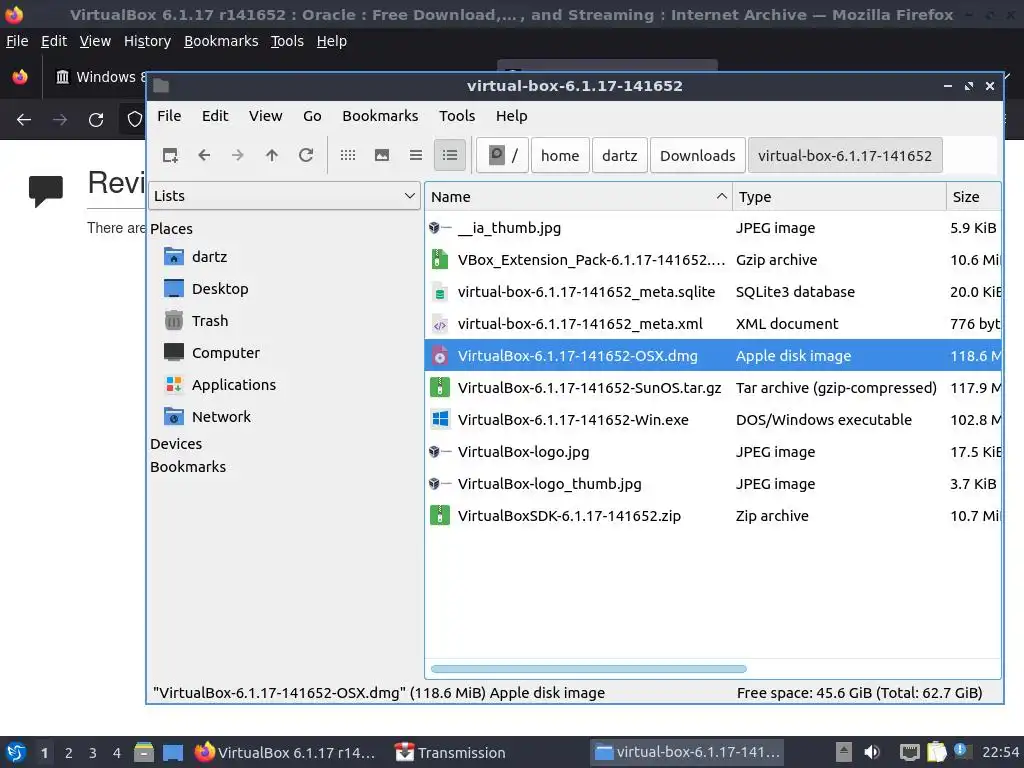This screenshot has width=1024, height=768.
Task: Select the VBox_Extension_Pack gzip archive
Action: point(712,260)
